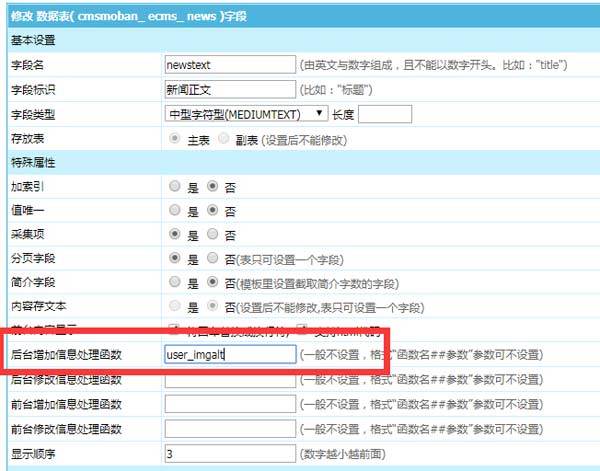Select 是 for 加索引
This screenshot has width=600, height=471.
click(x=174, y=186)
